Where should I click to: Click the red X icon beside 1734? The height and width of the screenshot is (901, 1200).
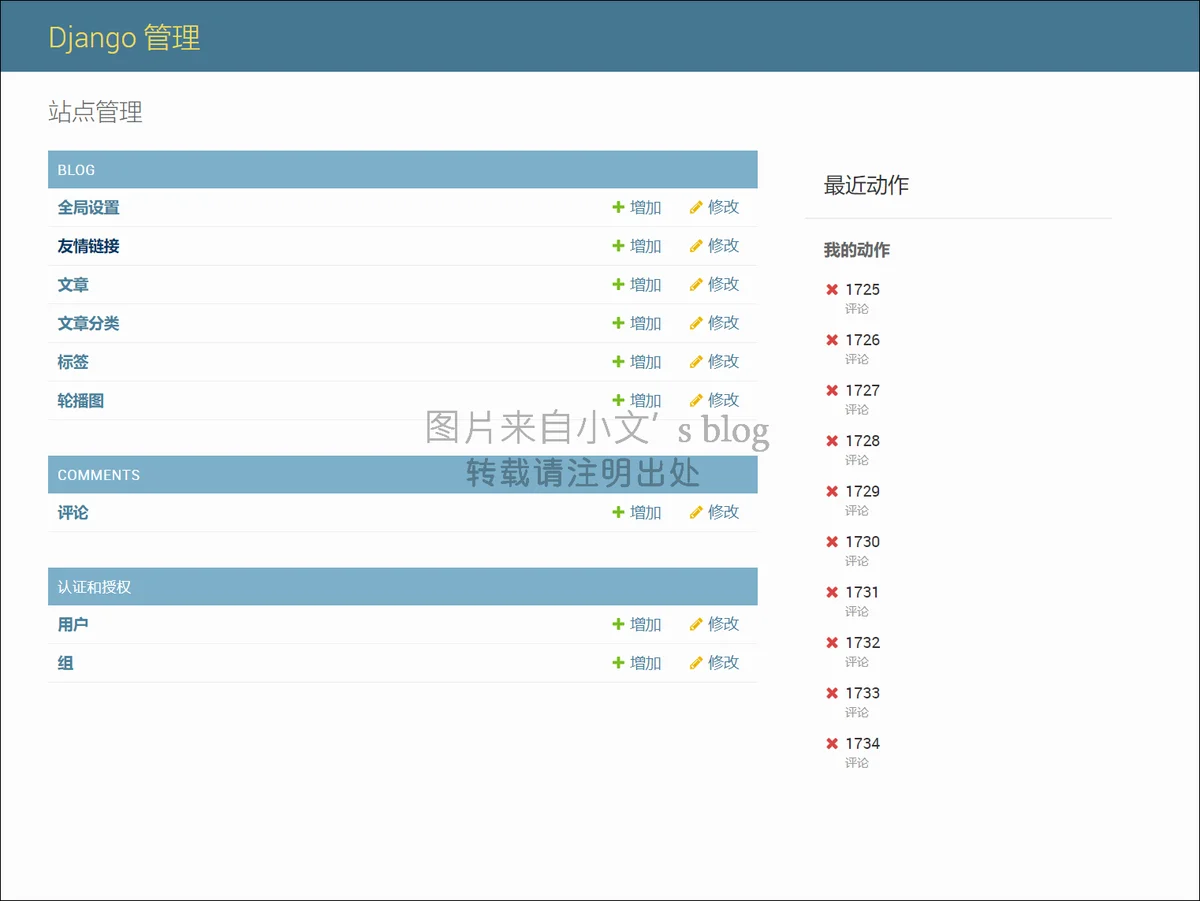832,744
